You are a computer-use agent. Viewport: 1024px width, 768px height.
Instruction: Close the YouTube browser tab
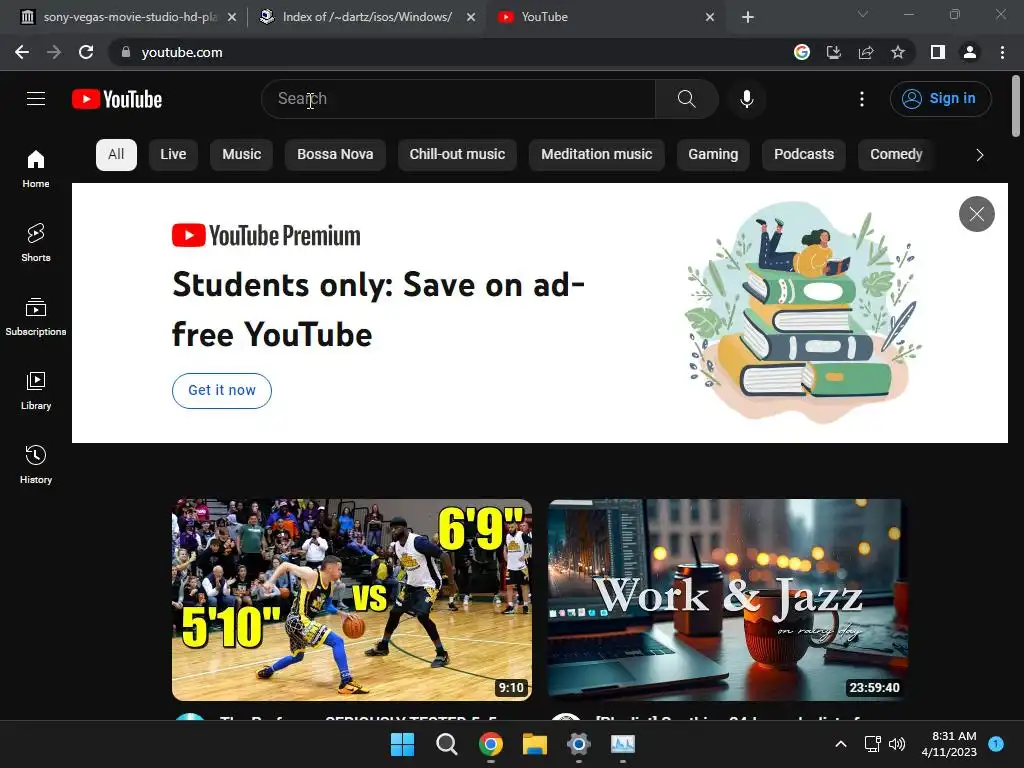[x=710, y=17]
